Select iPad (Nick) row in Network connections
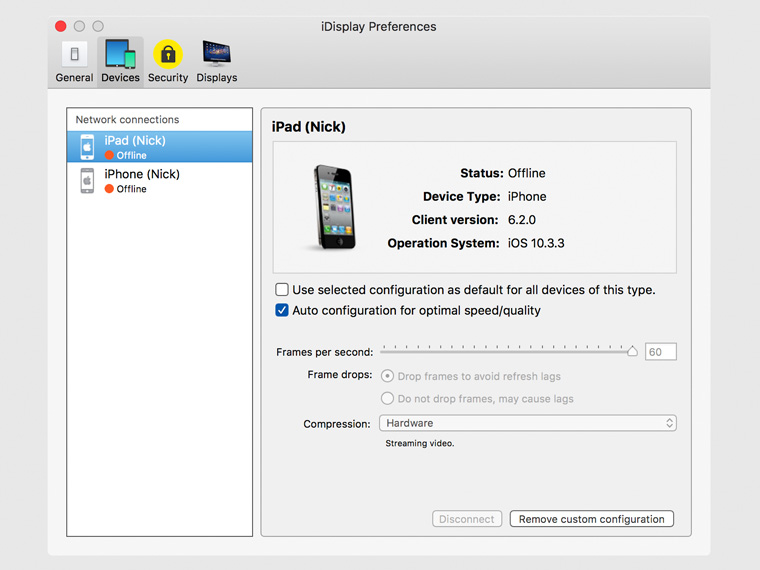Image resolution: width=760 pixels, height=570 pixels. point(160,147)
